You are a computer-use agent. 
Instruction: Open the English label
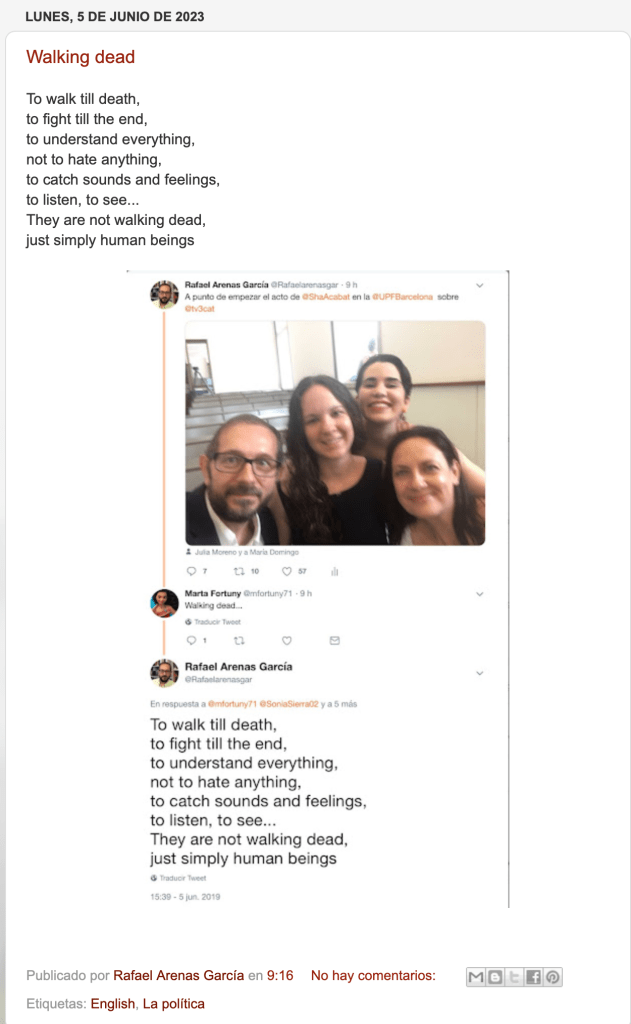(x=113, y=1004)
